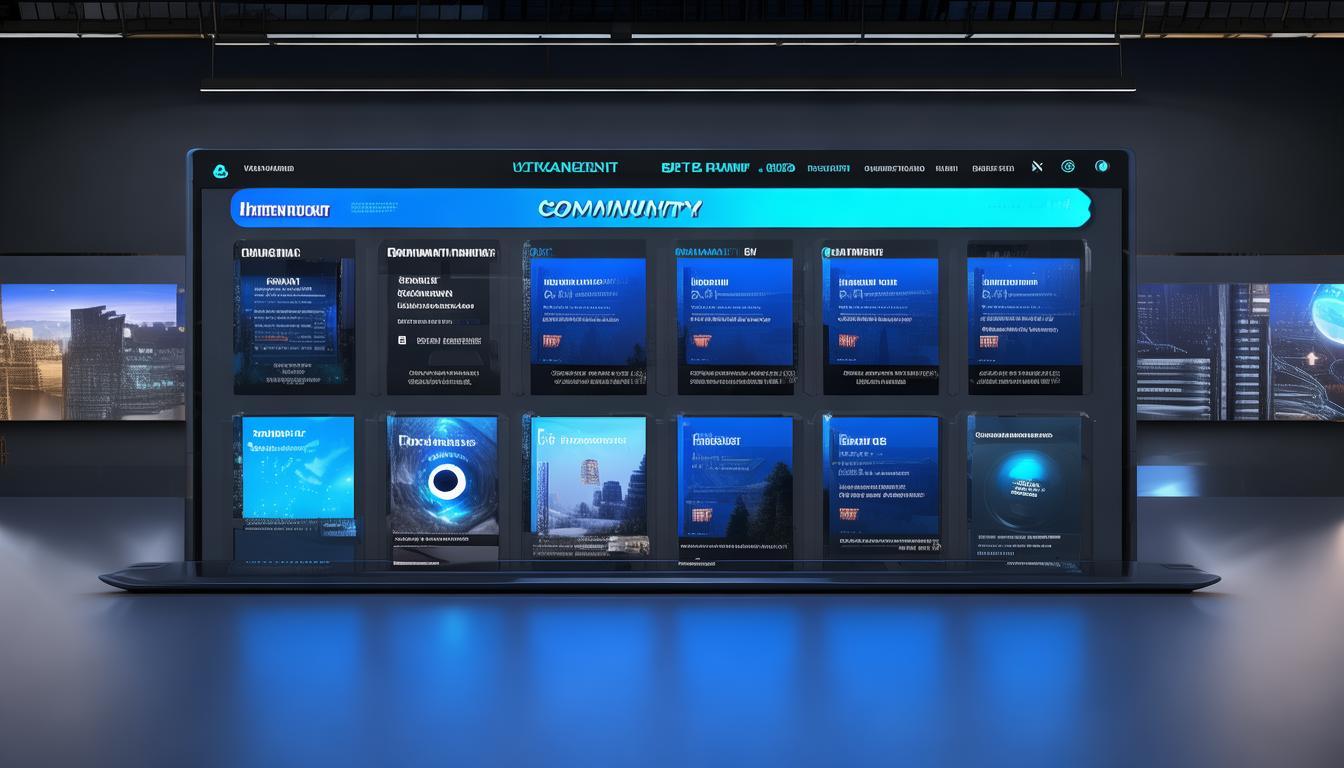Screen dimensions: 1344x768
Task: Open the last card in the top row
Action: click(x=1025, y=317)
